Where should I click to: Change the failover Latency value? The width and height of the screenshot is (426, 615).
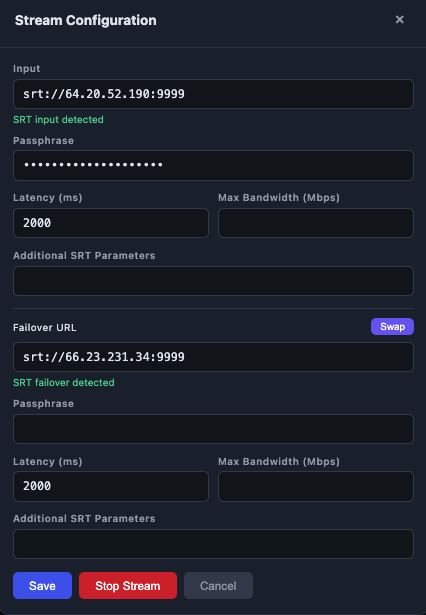111,486
